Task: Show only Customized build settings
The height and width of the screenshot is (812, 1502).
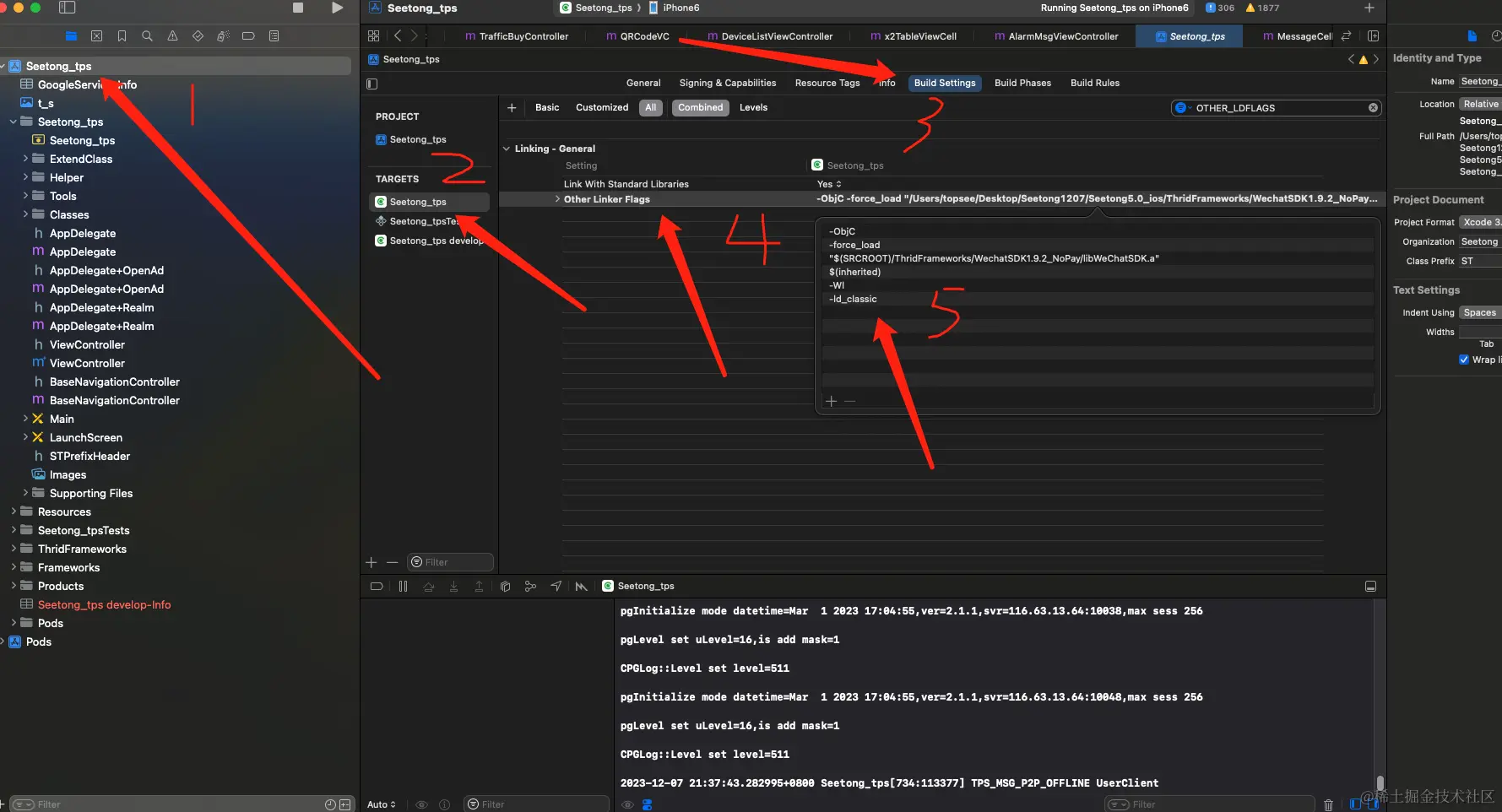Action: [x=602, y=108]
